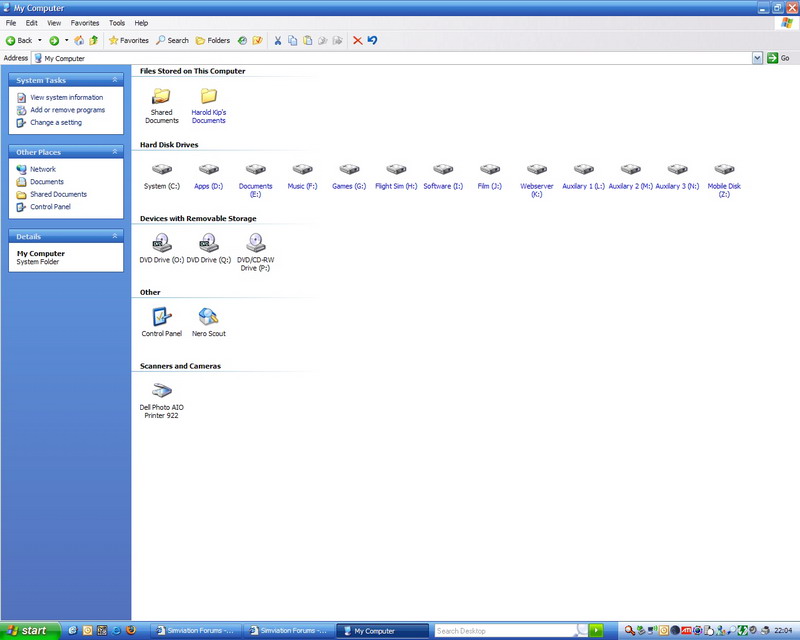Screen dimensions: 800x640
Task: Open the Back button history dropdown
Action: [40, 40]
